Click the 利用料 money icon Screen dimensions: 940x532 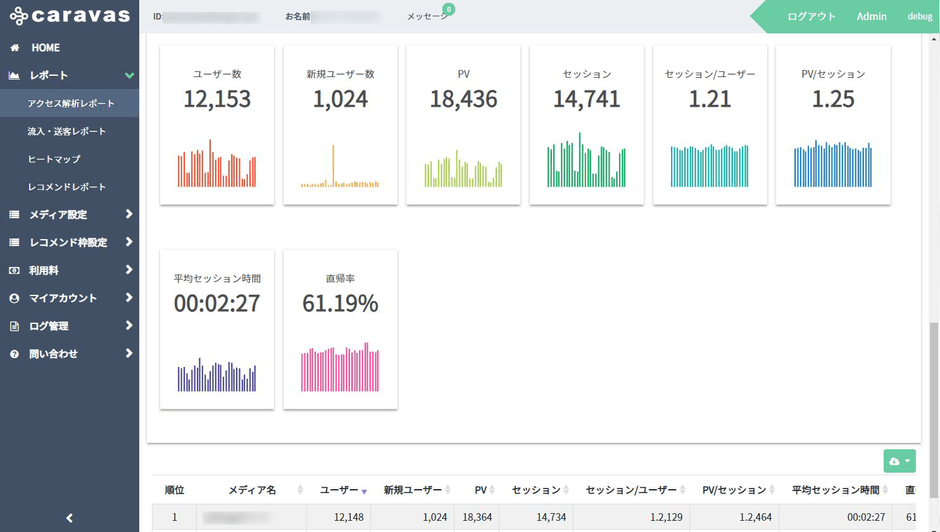tap(15, 270)
